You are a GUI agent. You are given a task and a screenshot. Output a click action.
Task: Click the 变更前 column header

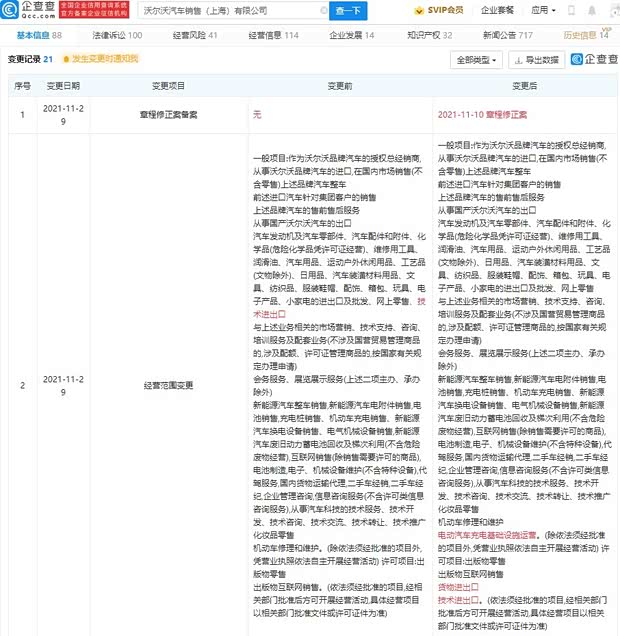click(x=340, y=86)
